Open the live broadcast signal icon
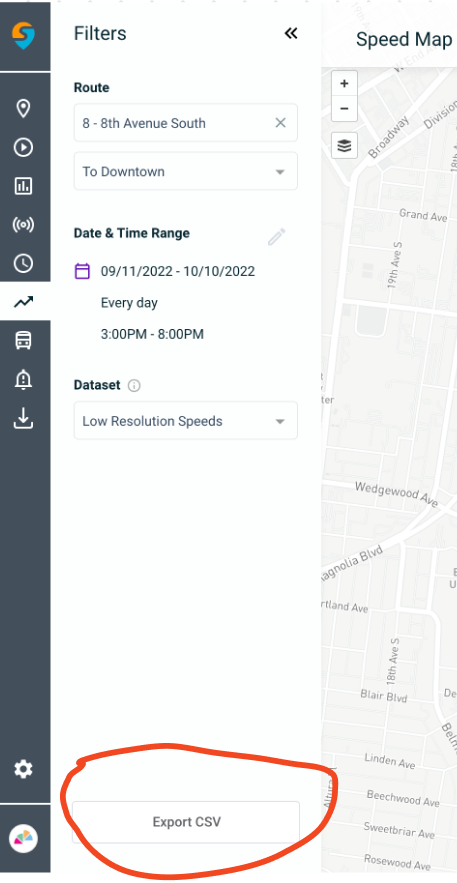 tap(23, 225)
